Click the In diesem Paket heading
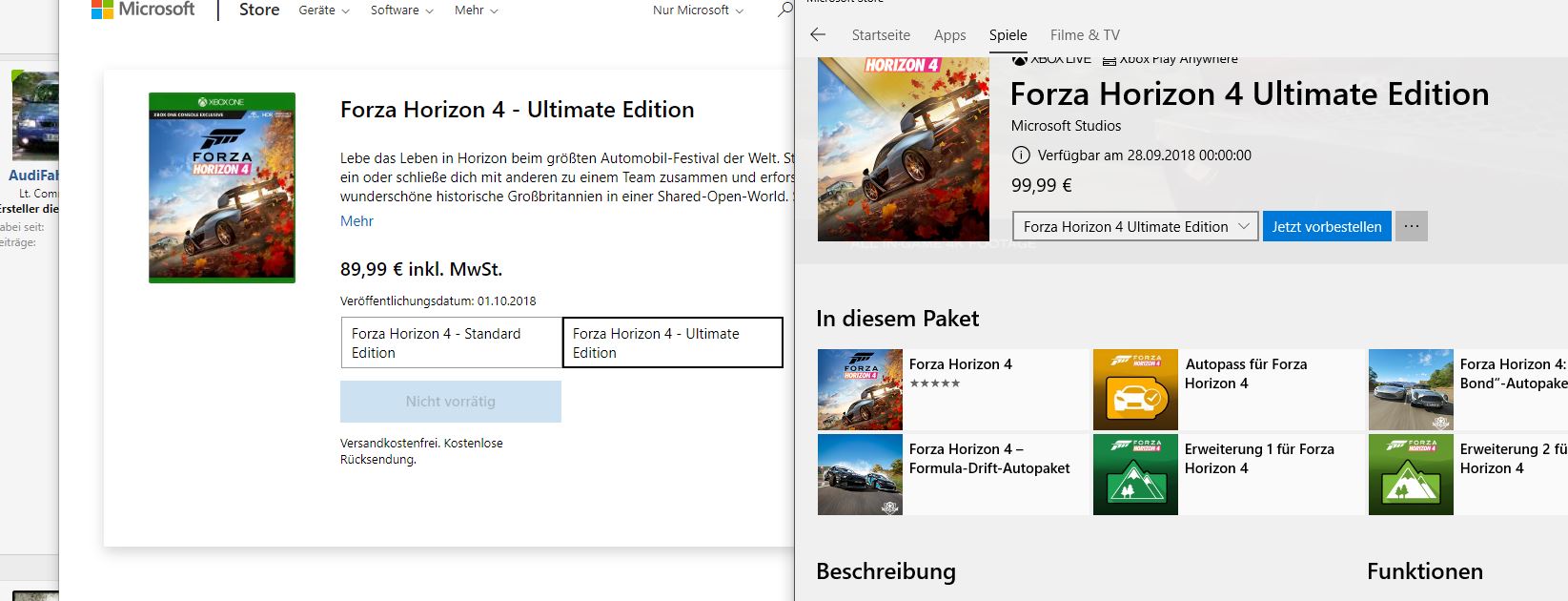The image size is (1568, 601). click(898, 319)
